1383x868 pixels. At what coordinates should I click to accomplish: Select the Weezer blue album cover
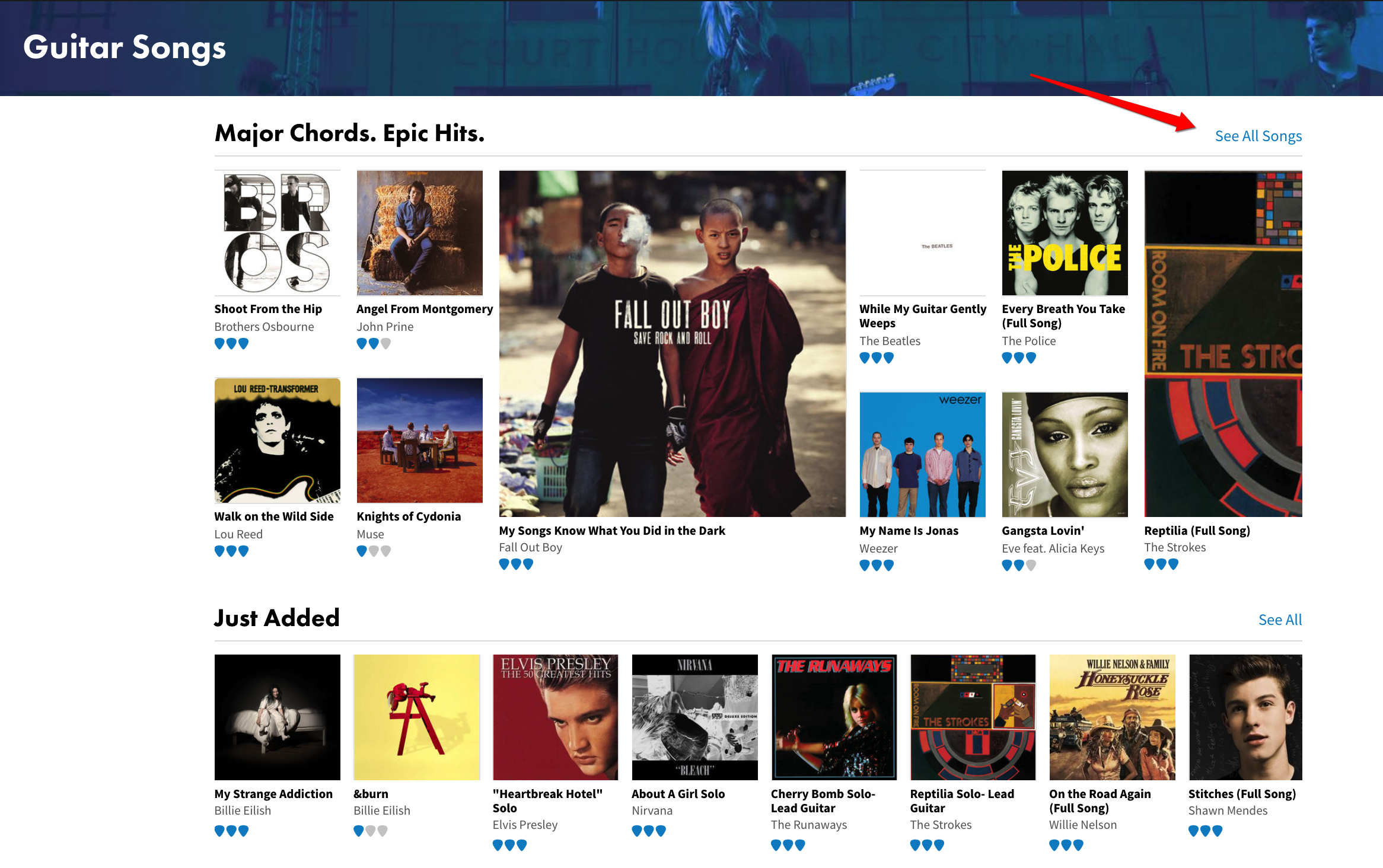click(x=922, y=454)
